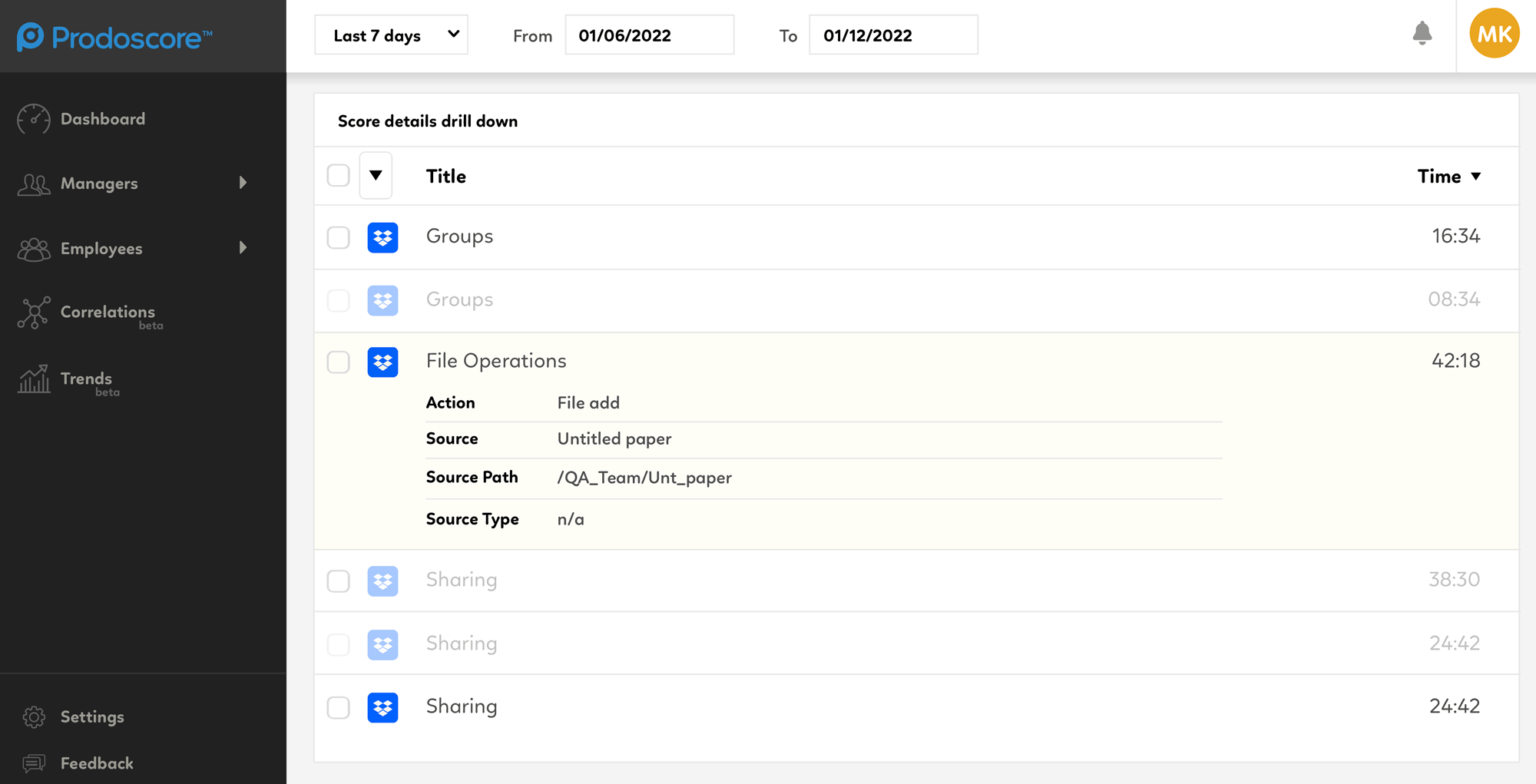Image resolution: width=1536 pixels, height=784 pixels.
Task: Check the File Operations row checkbox
Action: pos(338,362)
